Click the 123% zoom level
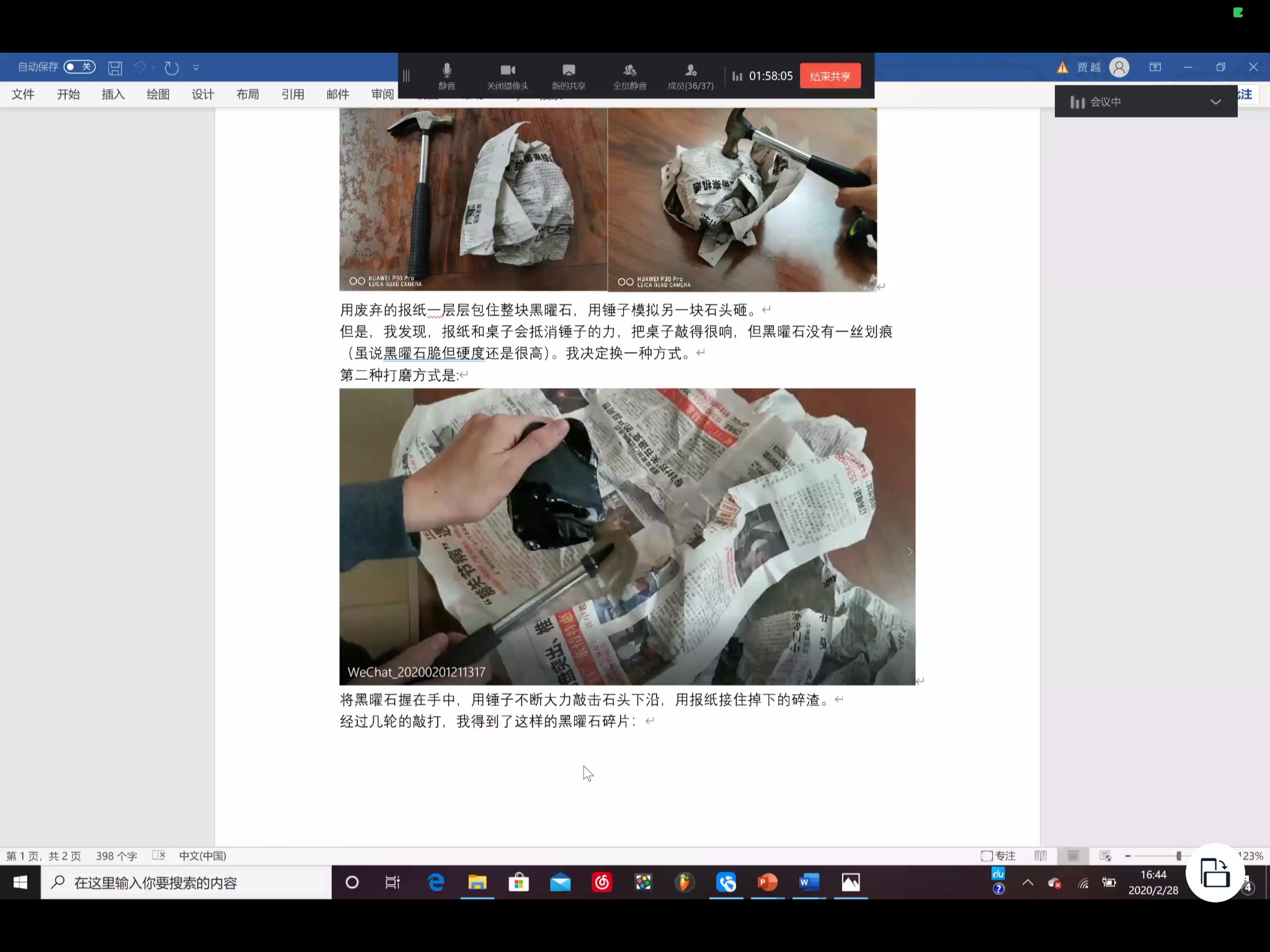This screenshot has width=1270, height=952. point(1250,856)
